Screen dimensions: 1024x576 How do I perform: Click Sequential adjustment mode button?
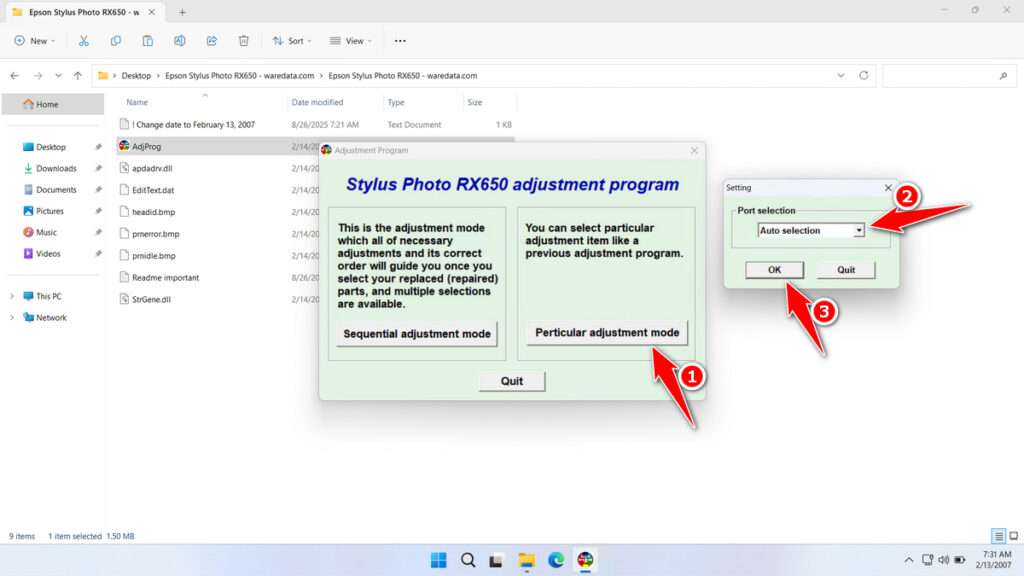click(x=417, y=334)
